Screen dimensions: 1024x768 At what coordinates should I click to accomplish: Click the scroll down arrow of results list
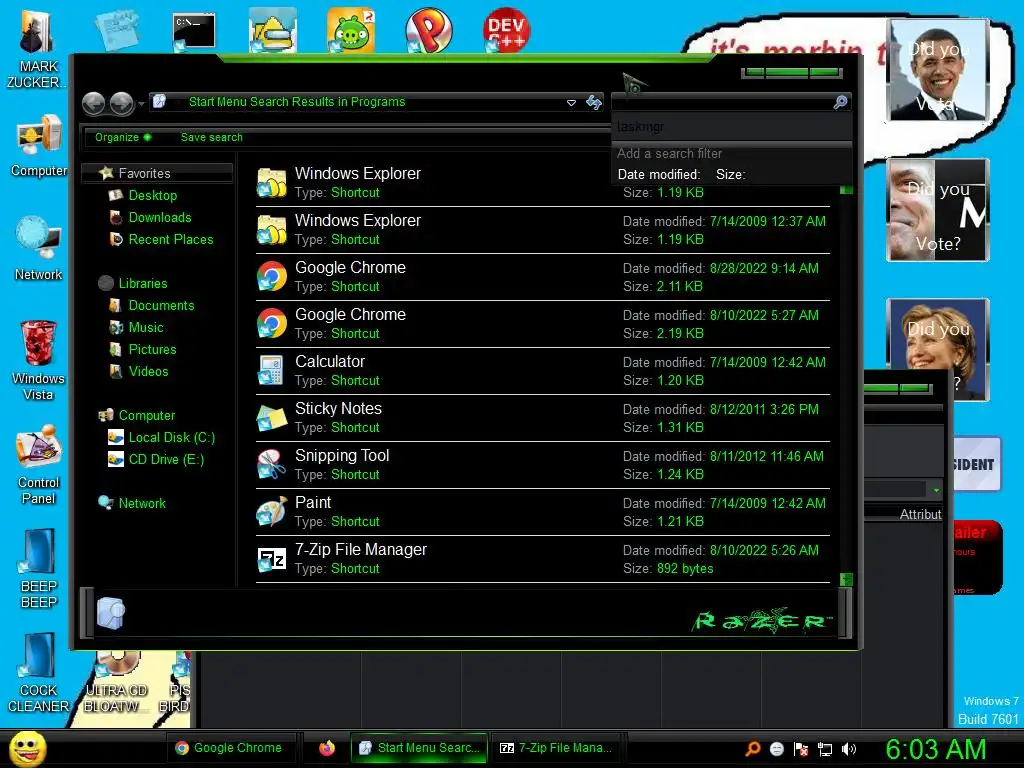[x=846, y=579]
